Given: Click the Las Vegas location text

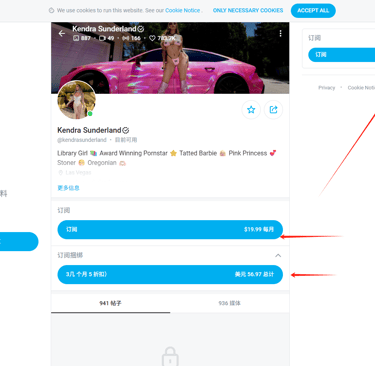Looking at the screenshot, I should pos(78,172).
